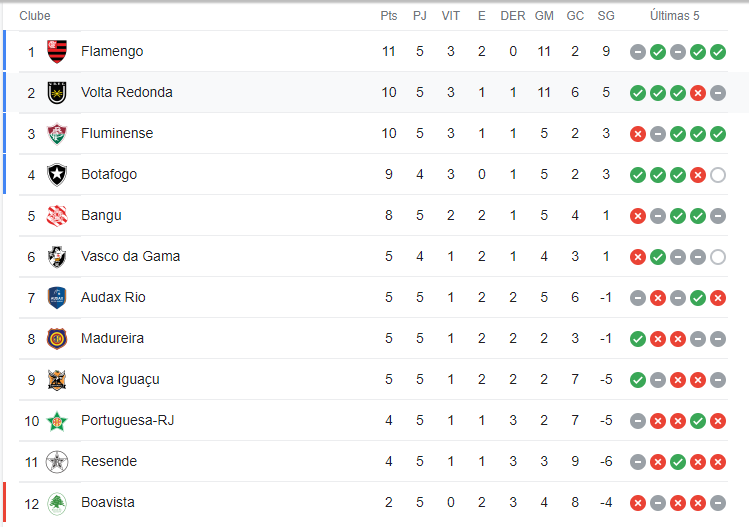Click Vasco da Gama's empty upcoming match circle
The width and height of the screenshot is (749, 527).
(x=717, y=257)
